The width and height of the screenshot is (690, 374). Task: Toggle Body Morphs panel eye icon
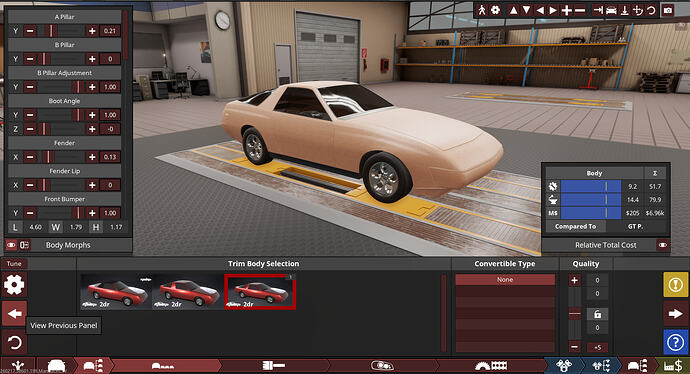(11, 245)
